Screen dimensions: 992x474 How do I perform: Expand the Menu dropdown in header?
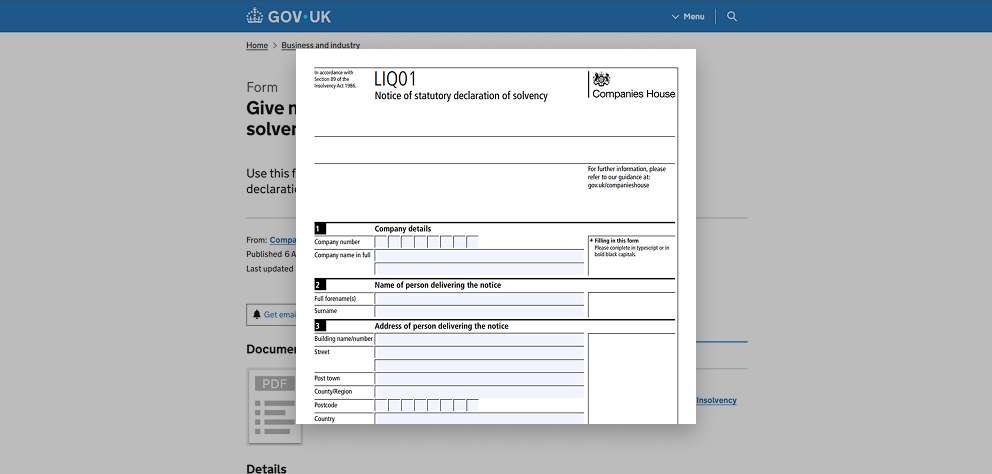[x=688, y=16]
